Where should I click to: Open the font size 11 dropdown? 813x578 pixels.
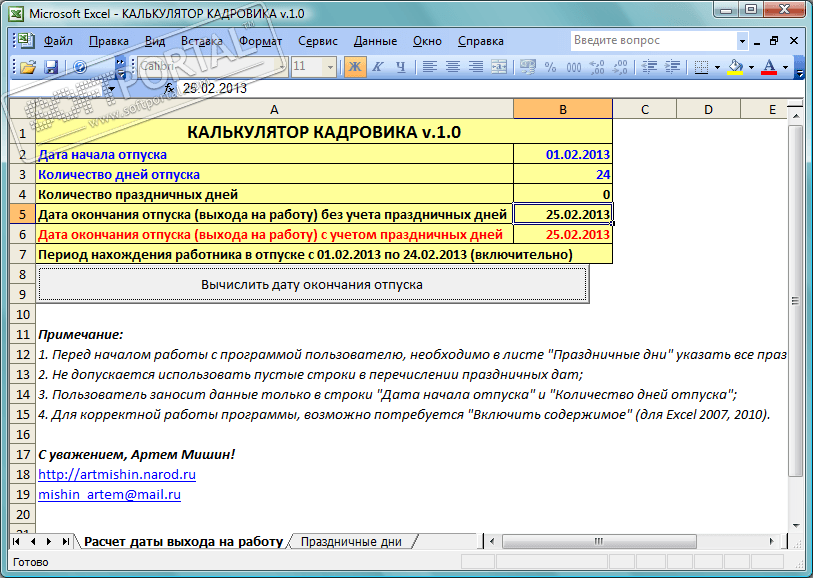(x=329, y=67)
